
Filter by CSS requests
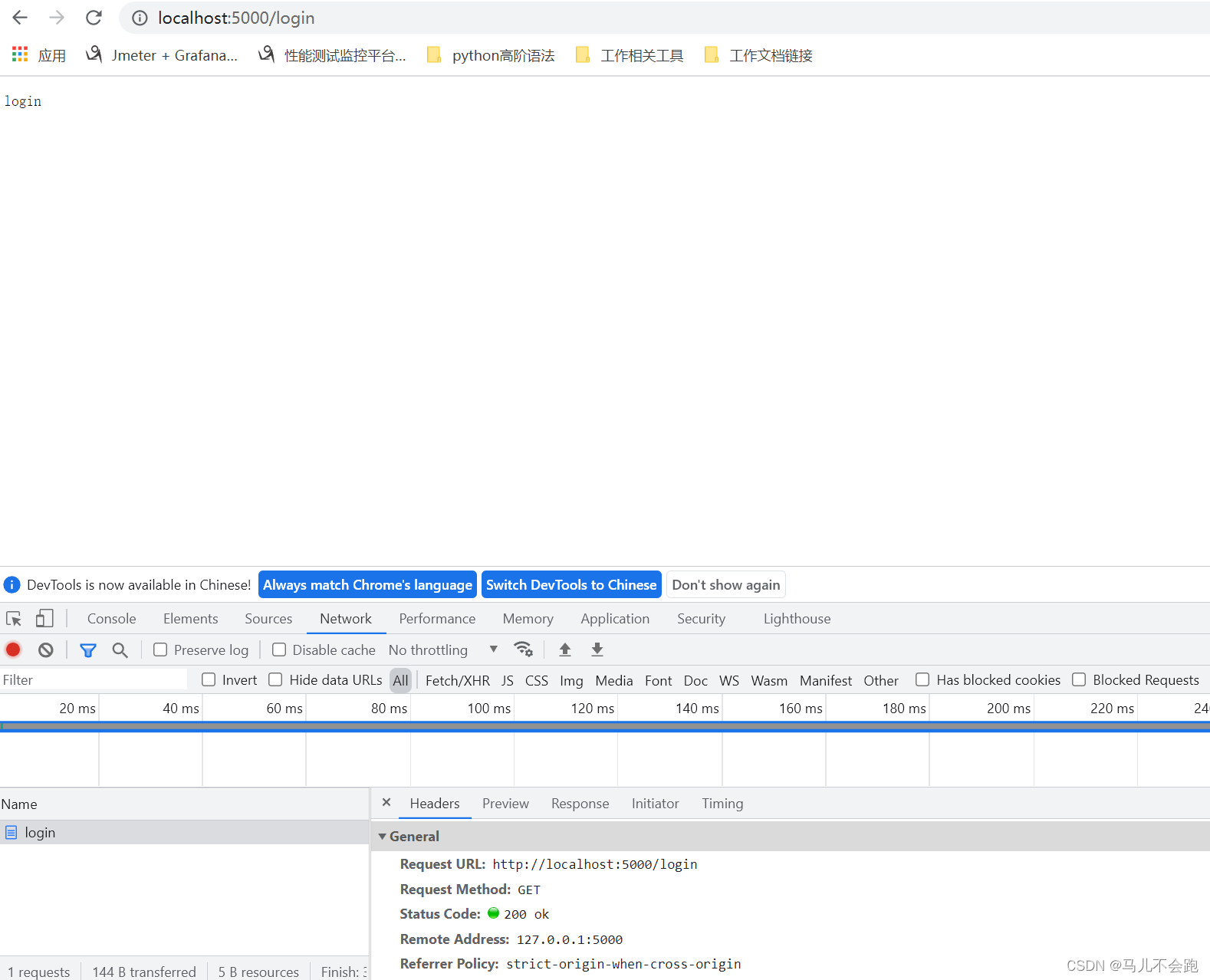click(x=537, y=680)
